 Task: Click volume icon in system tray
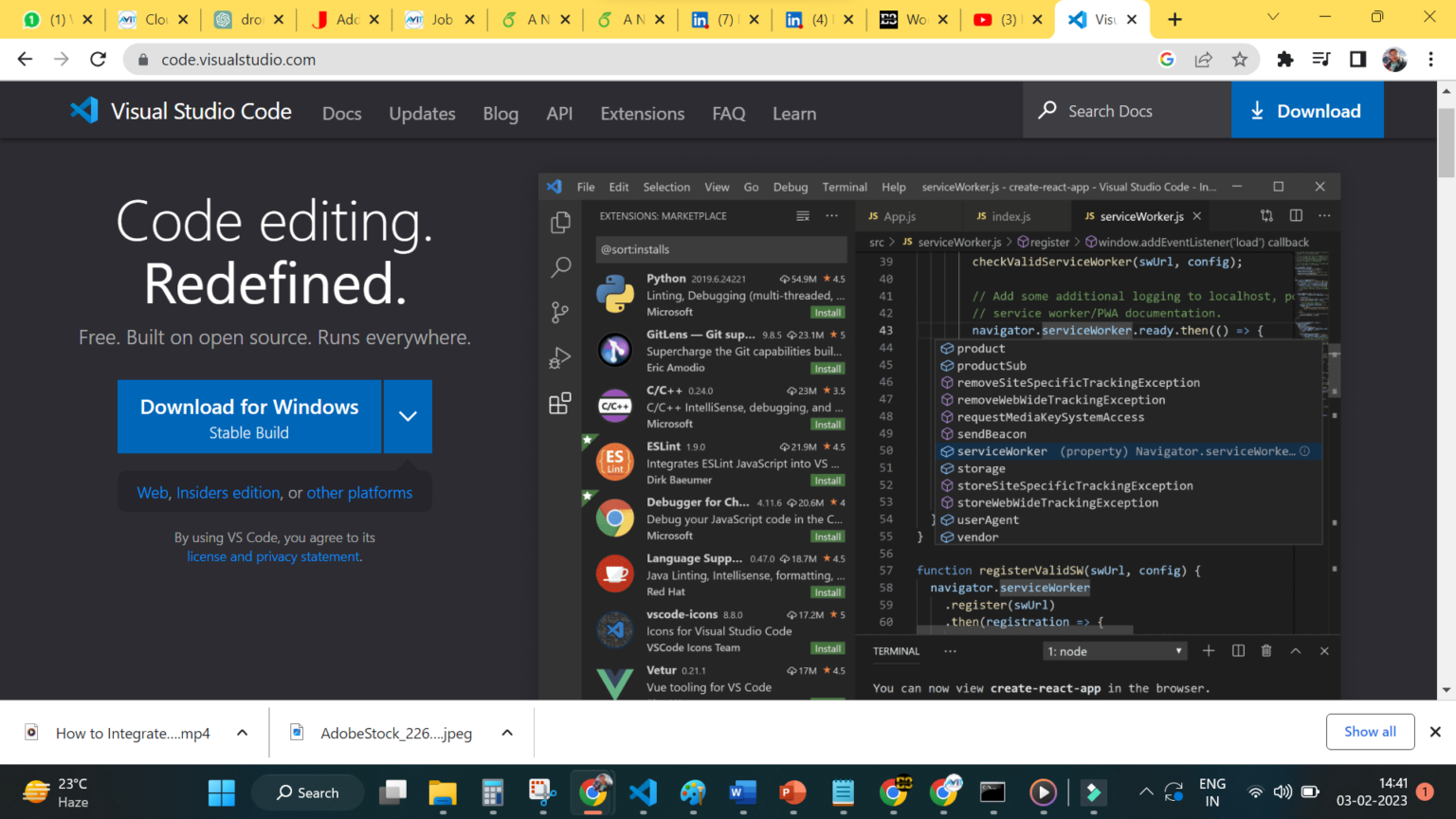pyautogui.click(x=1283, y=792)
